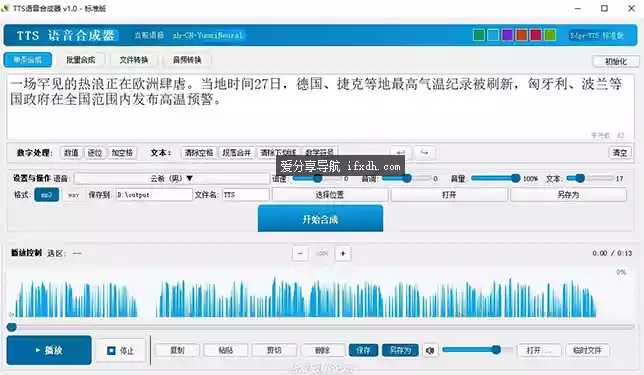
Task: Pick the purple theme color swatch
Action: pyautogui.click(x=507, y=35)
